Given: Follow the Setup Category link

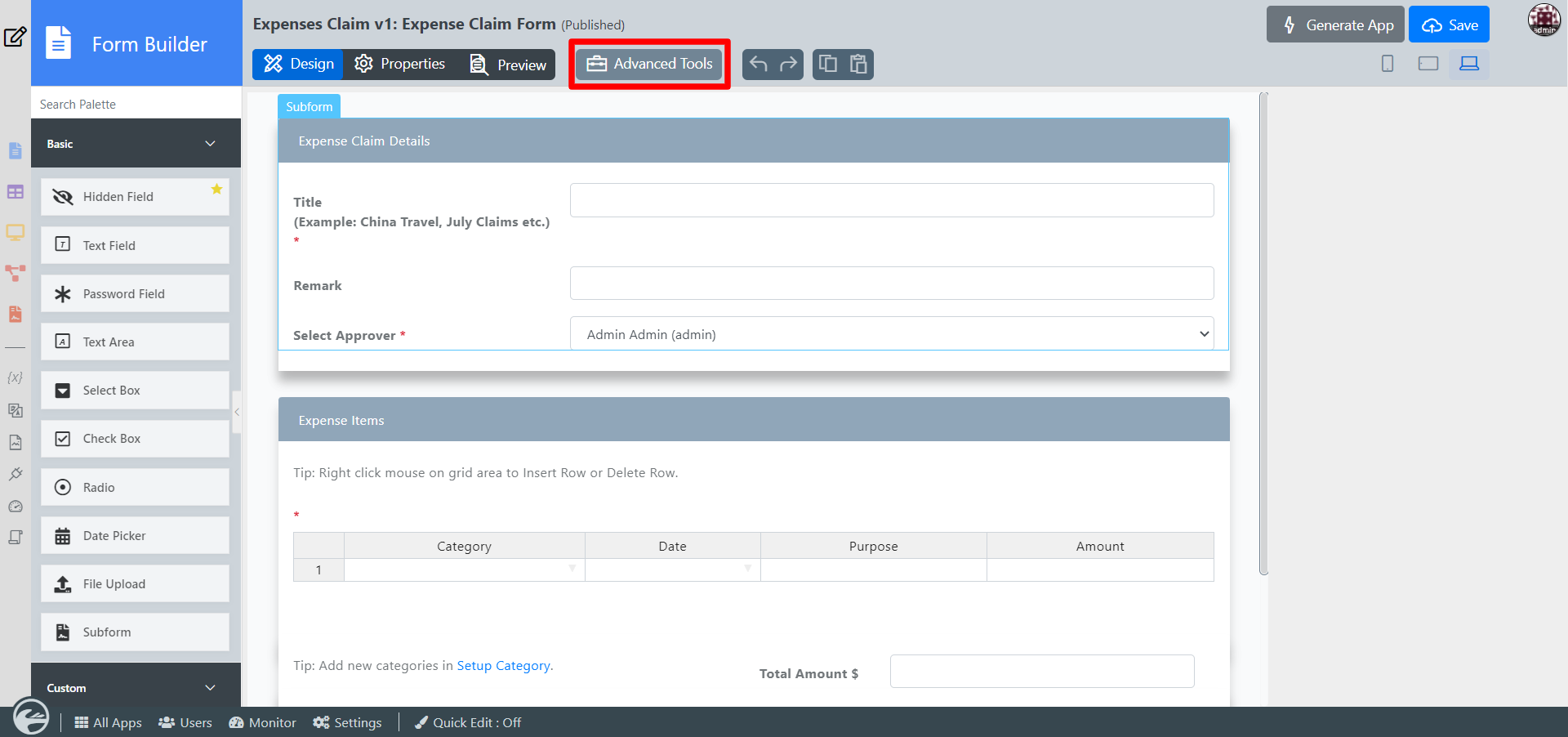Looking at the screenshot, I should (x=503, y=666).
